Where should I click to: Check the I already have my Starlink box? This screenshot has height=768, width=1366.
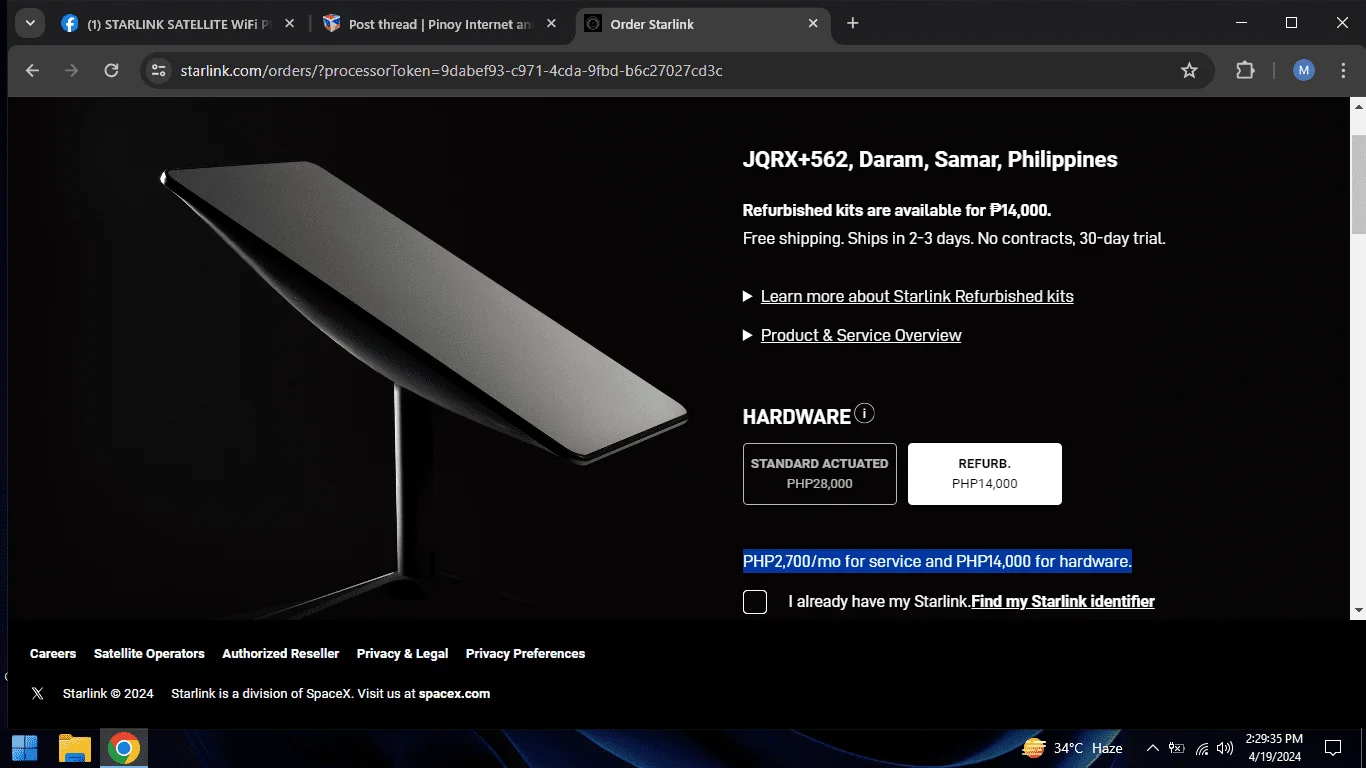tap(755, 601)
